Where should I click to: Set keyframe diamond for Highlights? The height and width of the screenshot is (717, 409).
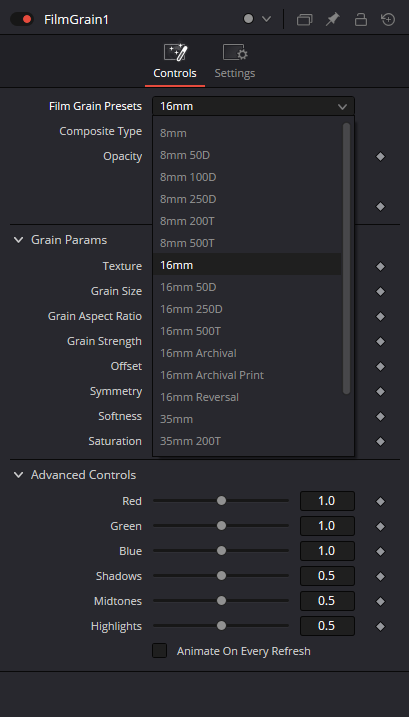[x=380, y=626]
